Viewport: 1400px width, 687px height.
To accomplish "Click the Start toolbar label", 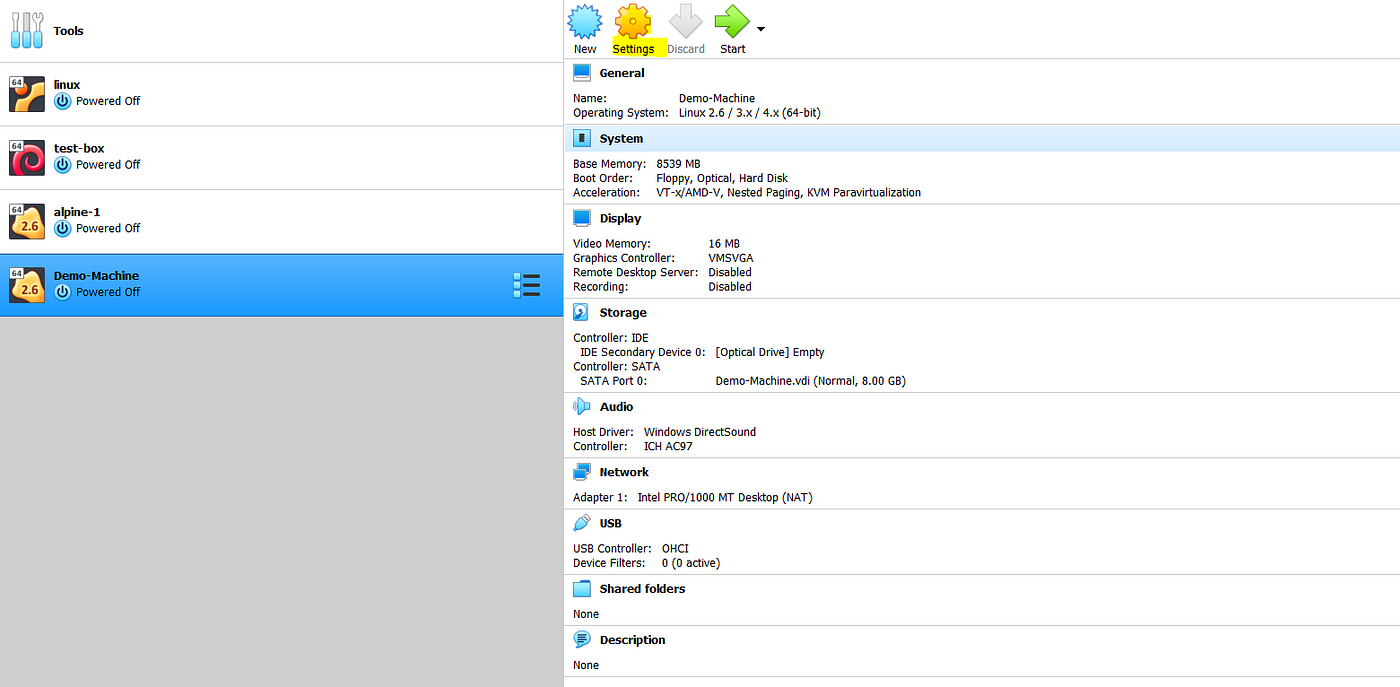I will 732,49.
